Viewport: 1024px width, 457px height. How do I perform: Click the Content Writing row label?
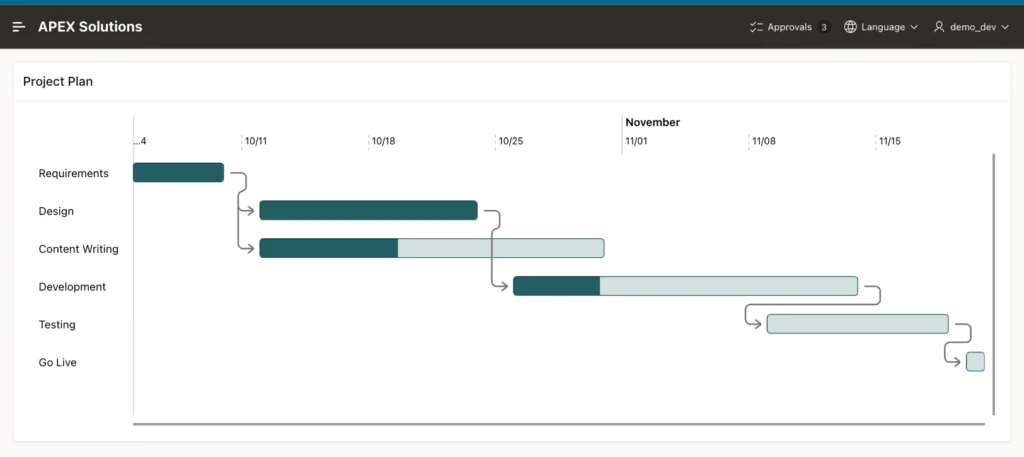[78, 249]
